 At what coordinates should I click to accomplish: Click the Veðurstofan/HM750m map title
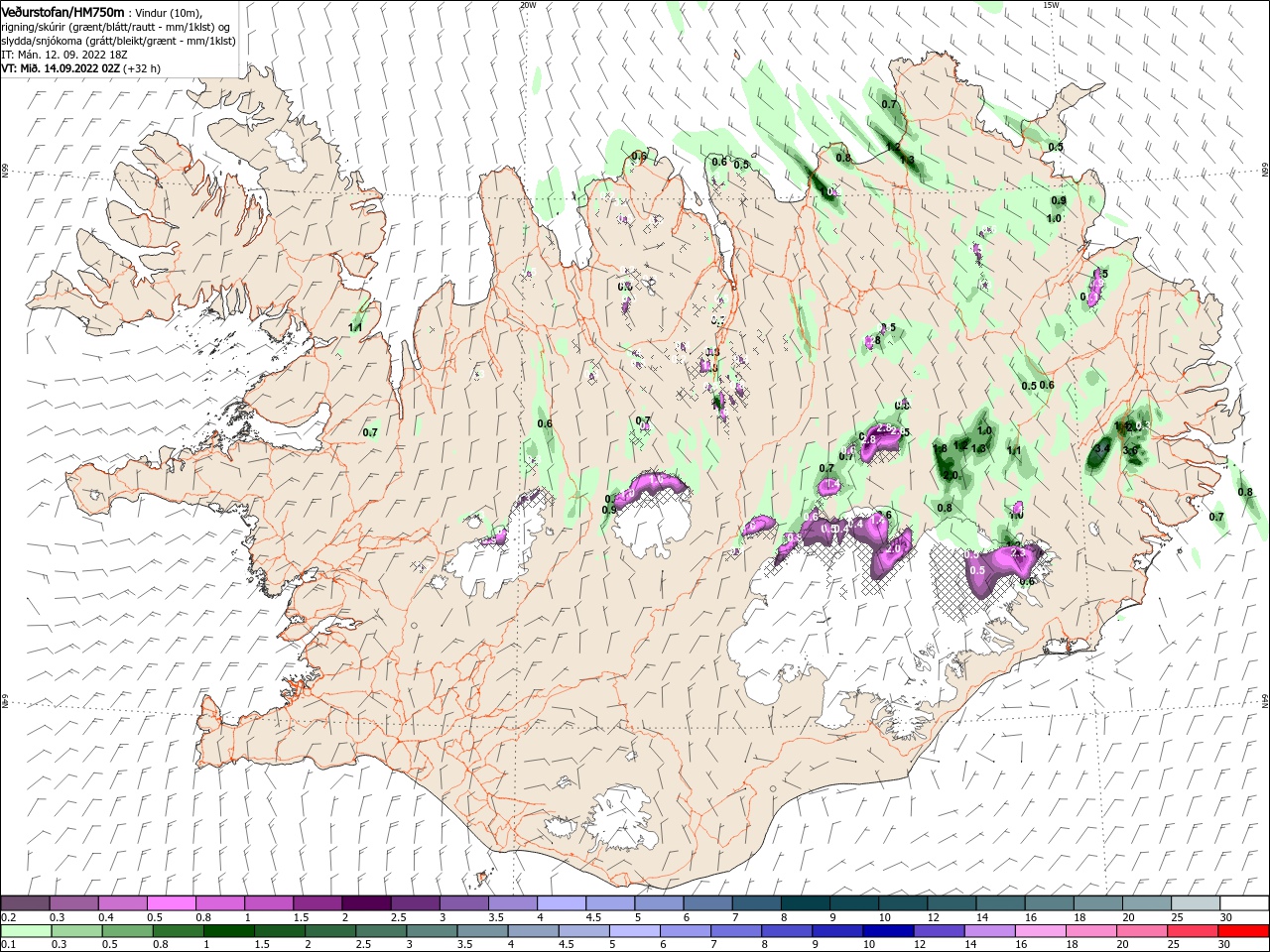click(63, 12)
